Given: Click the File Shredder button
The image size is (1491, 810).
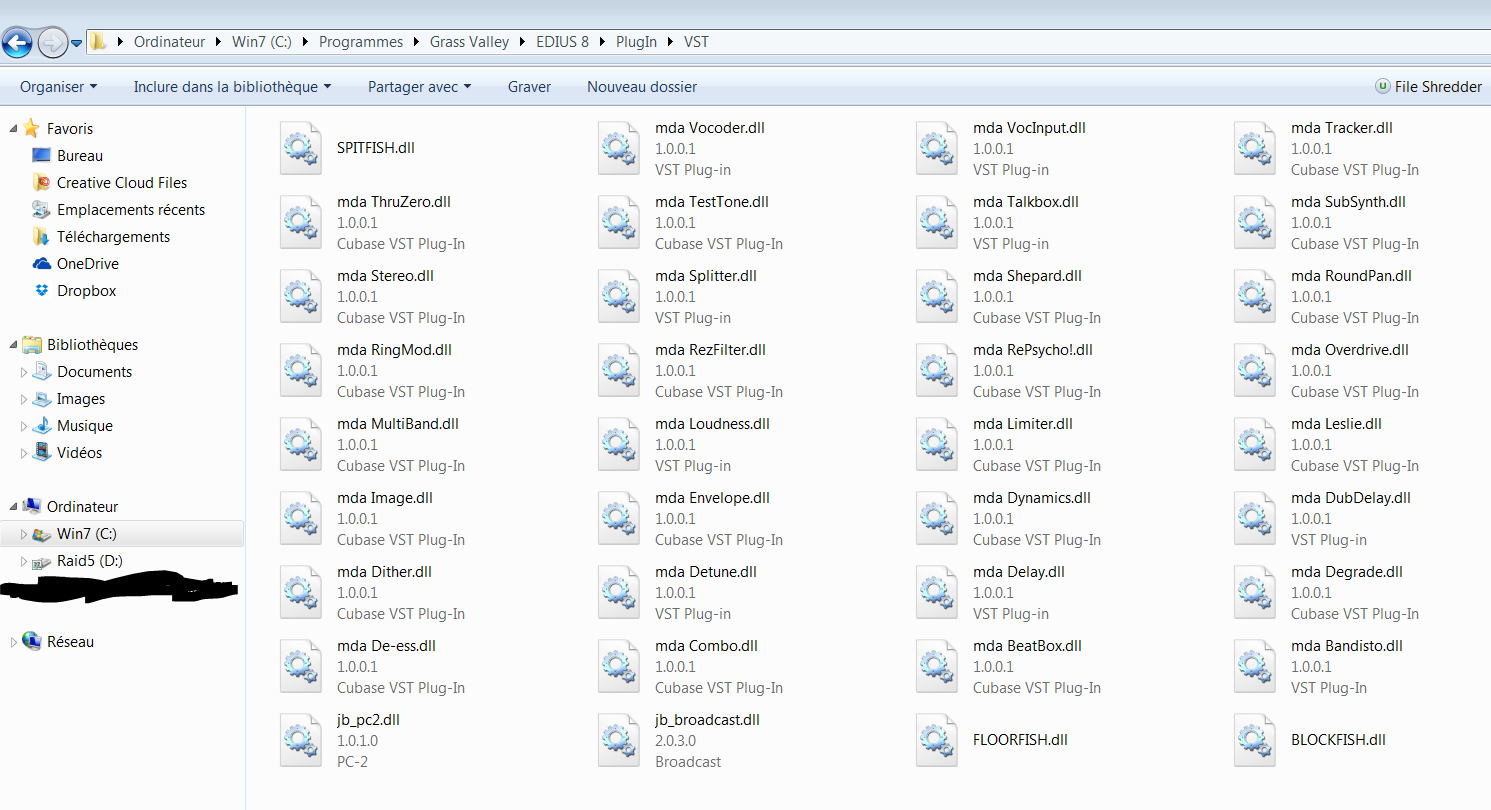Looking at the screenshot, I should (1428, 87).
